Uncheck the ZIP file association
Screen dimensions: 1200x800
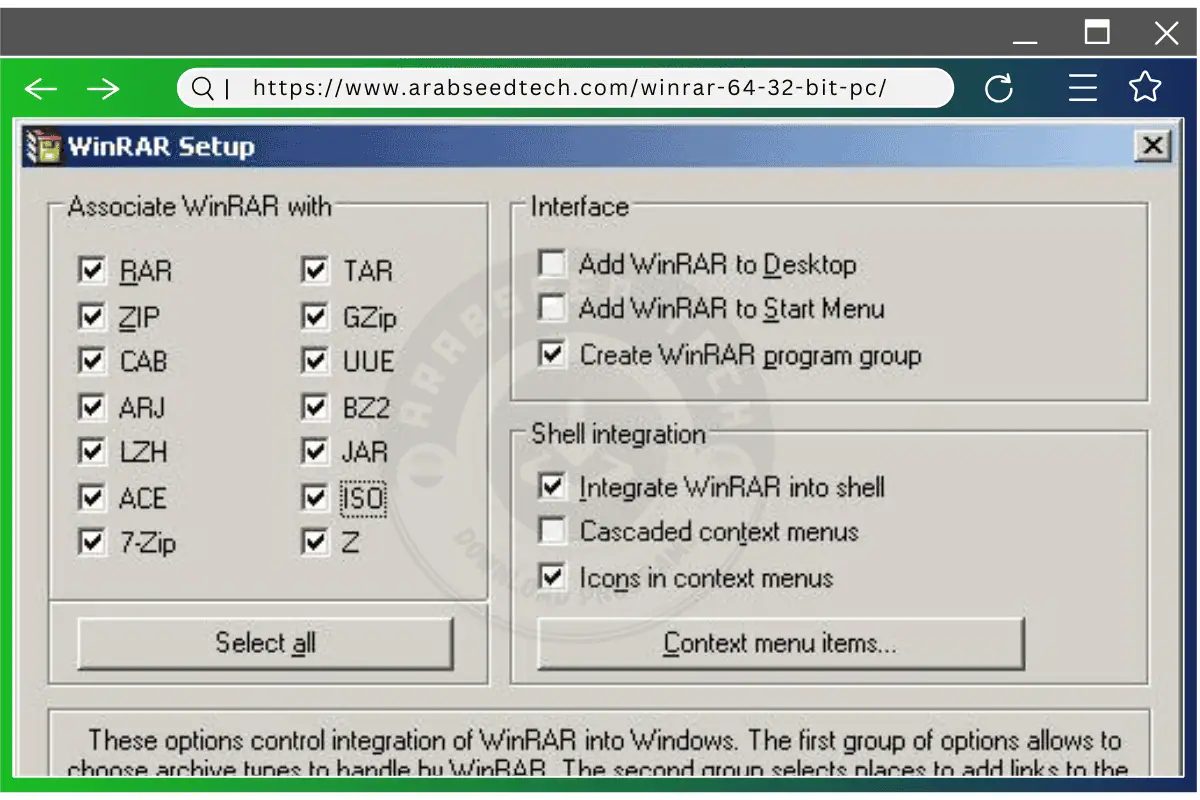tap(92, 315)
